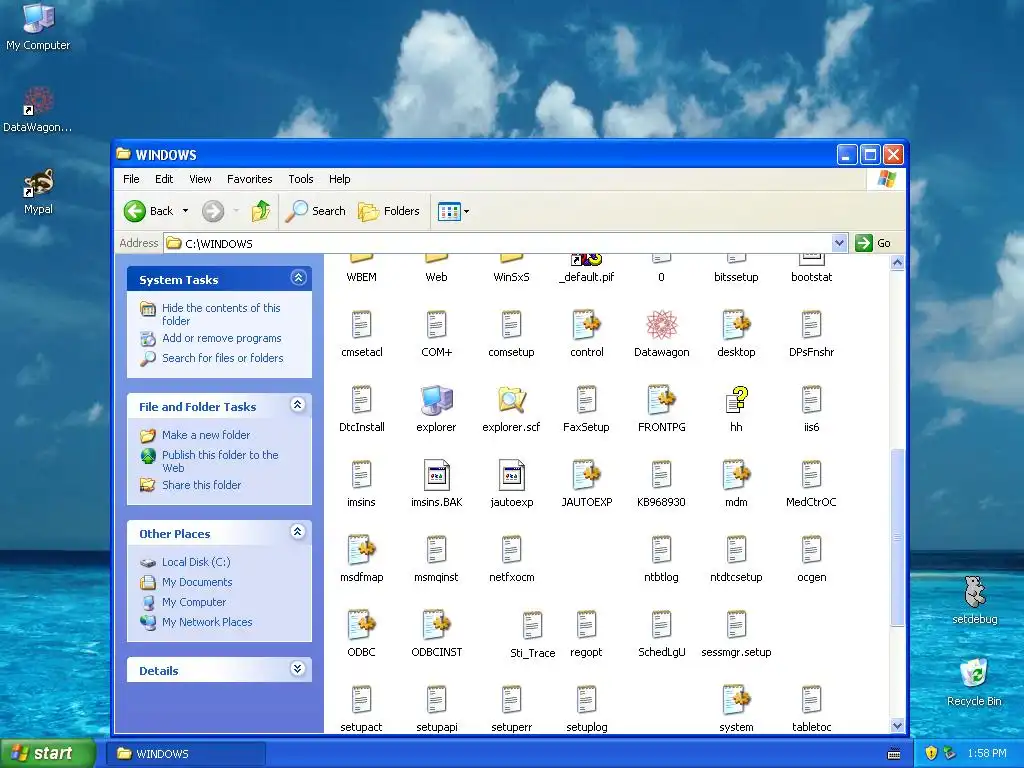Click Hide the contents of this folder

[x=221, y=314]
